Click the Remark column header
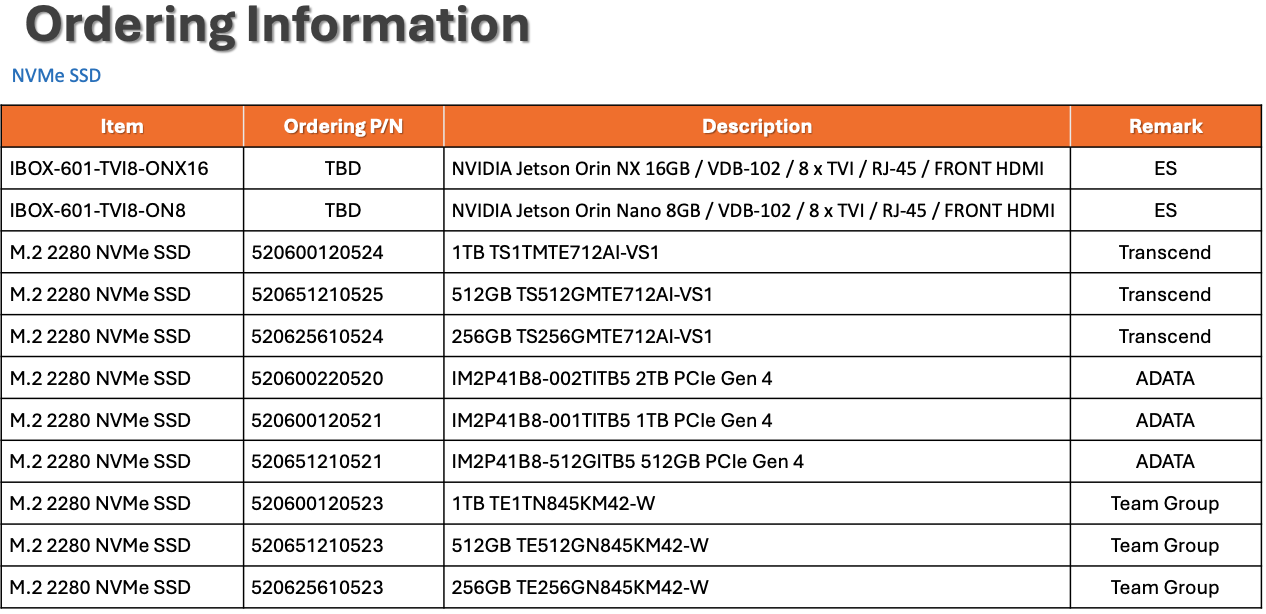This screenshot has width=1266, height=614. [1166, 126]
